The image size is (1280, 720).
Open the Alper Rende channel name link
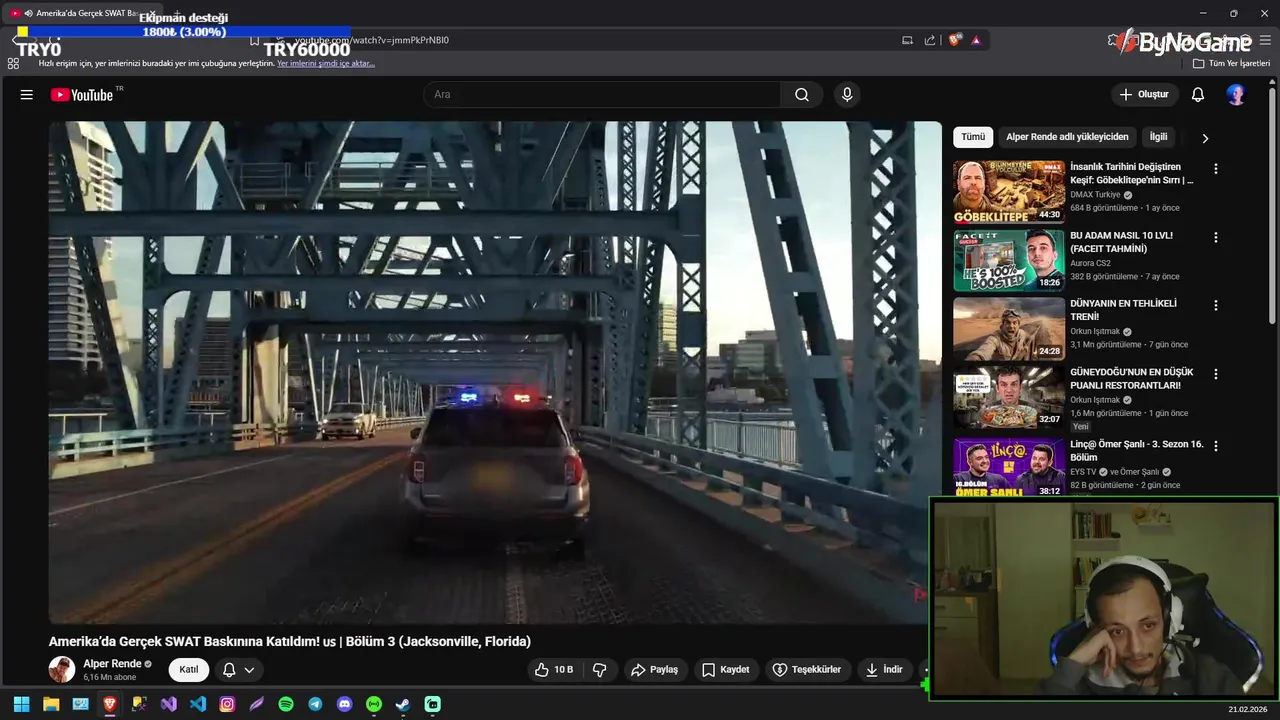tap(112, 664)
